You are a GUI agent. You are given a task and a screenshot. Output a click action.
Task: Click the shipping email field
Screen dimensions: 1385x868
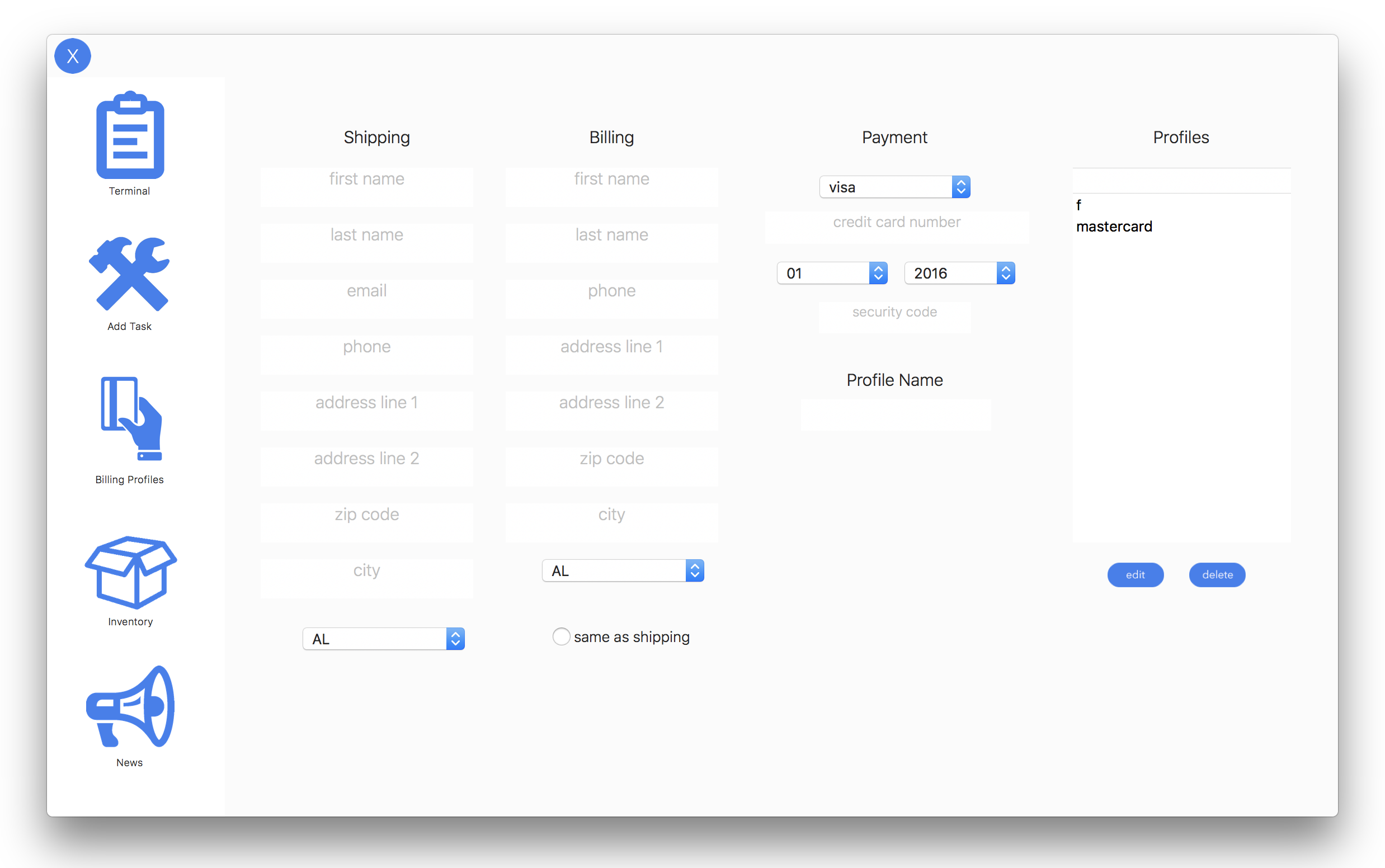coord(366,298)
